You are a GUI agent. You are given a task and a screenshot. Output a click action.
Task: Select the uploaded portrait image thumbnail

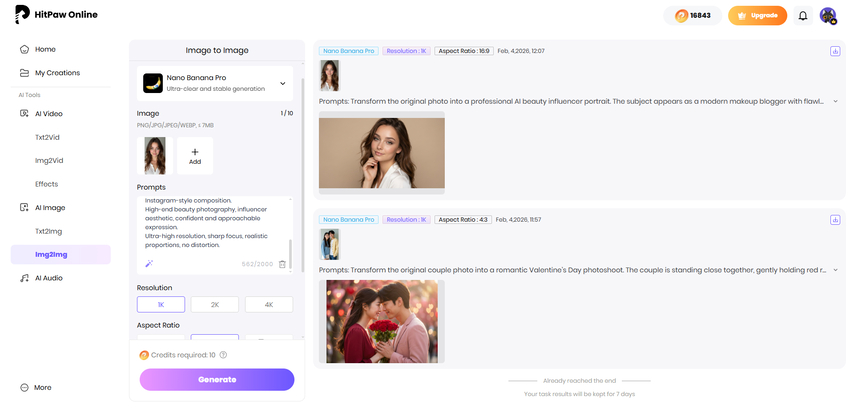155,156
